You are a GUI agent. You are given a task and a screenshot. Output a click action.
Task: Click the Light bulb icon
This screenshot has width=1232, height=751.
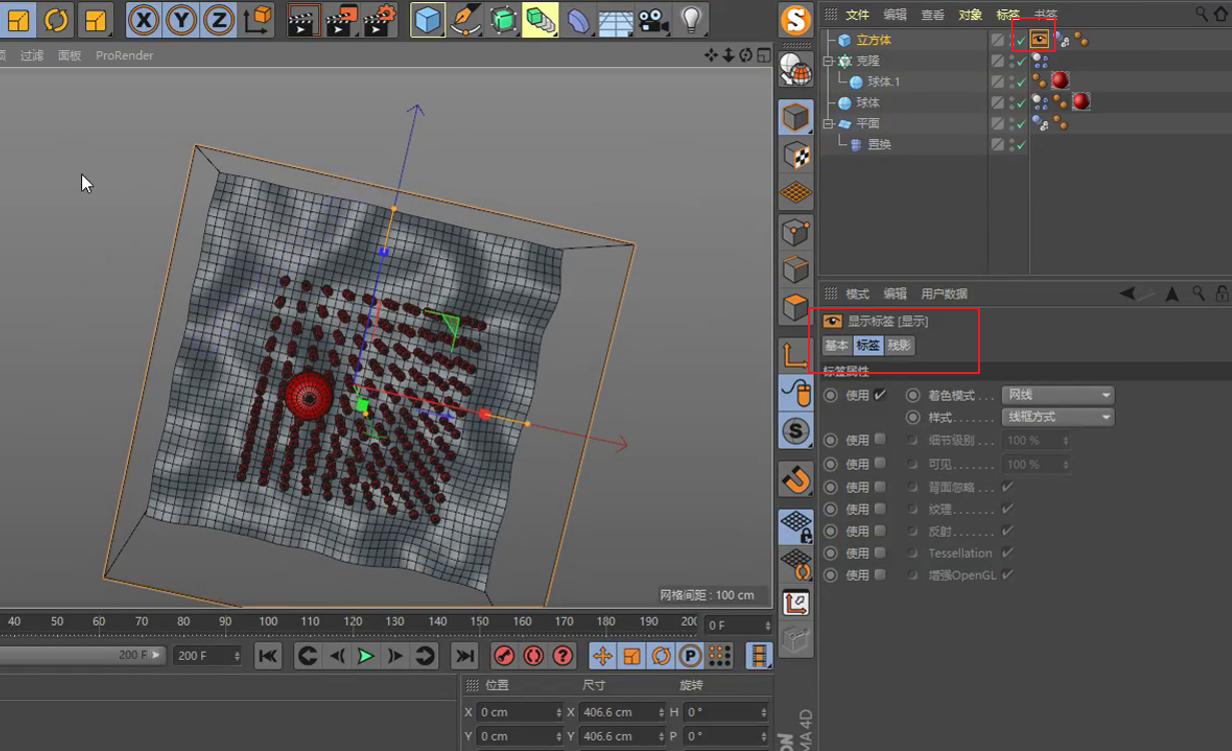pos(690,19)
